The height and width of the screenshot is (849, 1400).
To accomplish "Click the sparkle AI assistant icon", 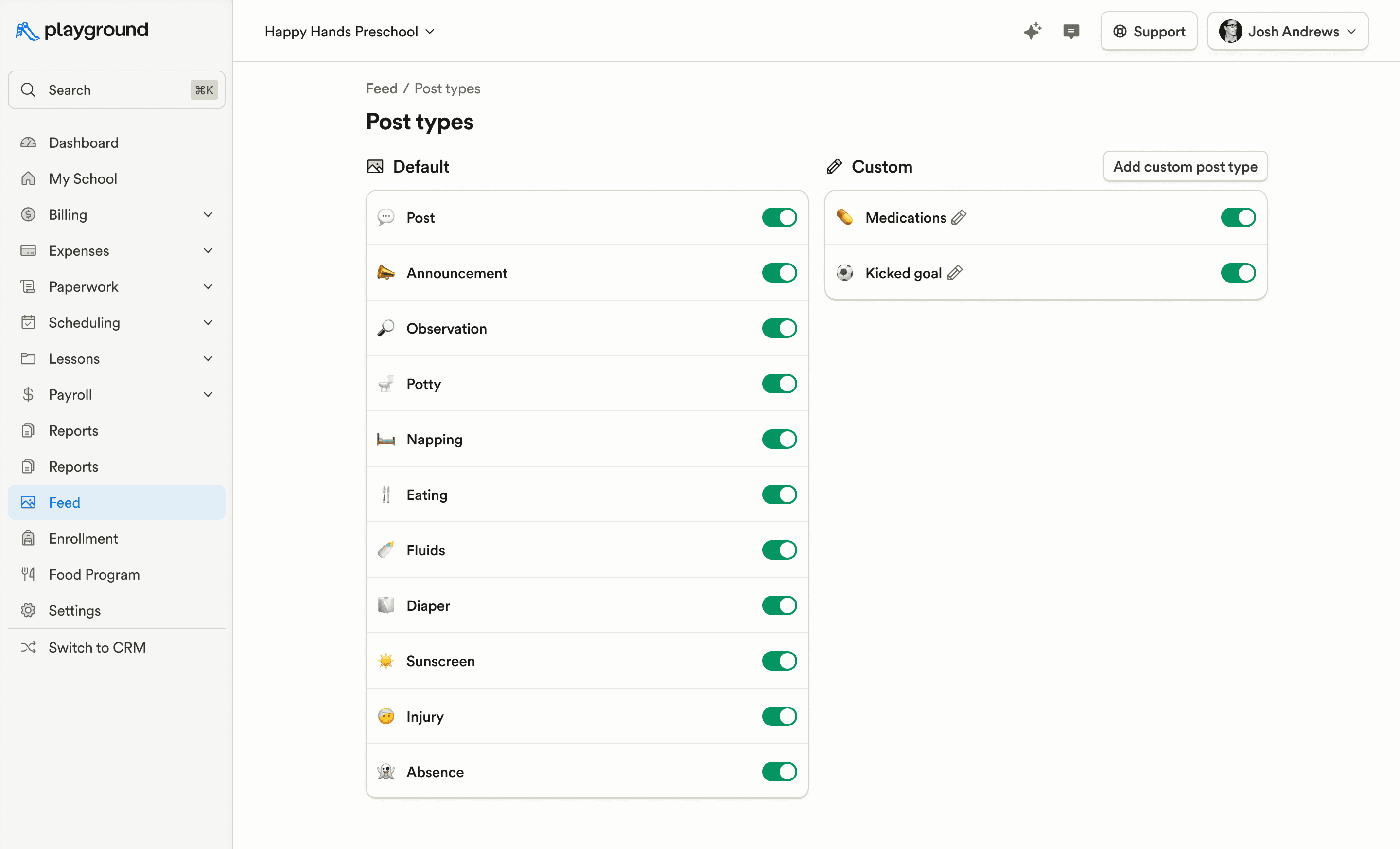I will [x=1032, y=31].
